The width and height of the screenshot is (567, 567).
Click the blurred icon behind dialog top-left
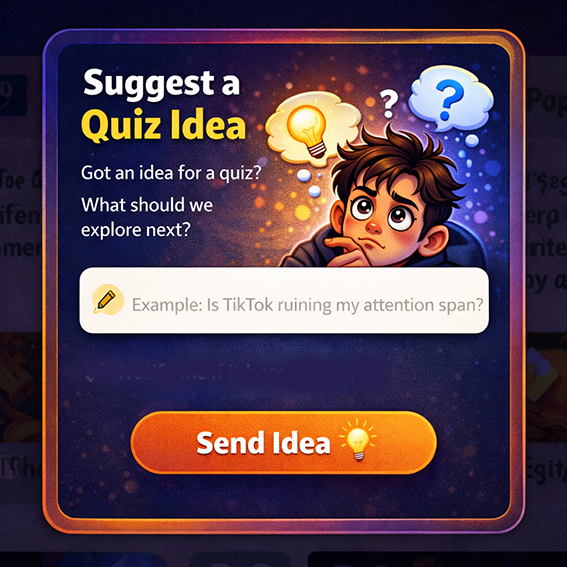[x=13, y=95]
